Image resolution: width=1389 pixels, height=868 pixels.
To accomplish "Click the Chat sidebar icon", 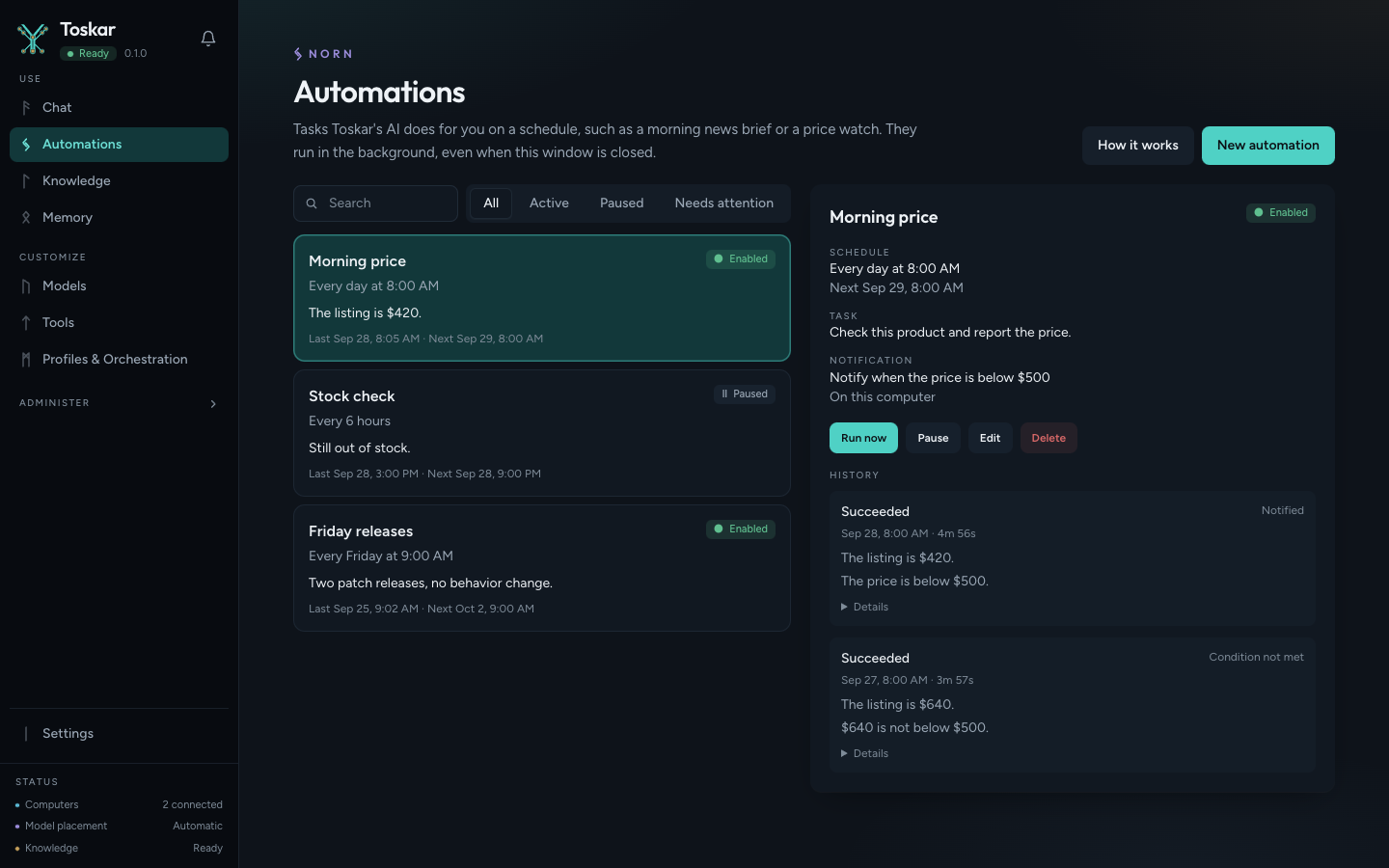I will point(26,108).
